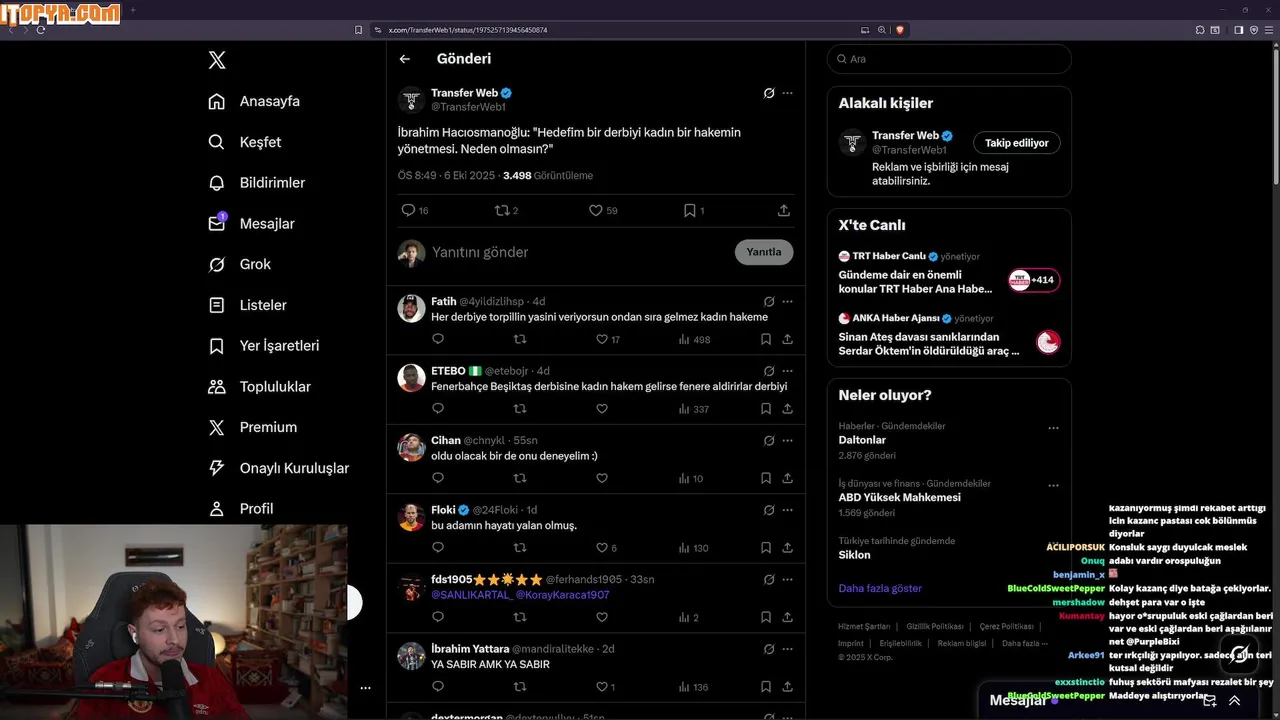Like Fatih's reply with 17 likes
The image size is (1280, 720).
pos(608,339)
